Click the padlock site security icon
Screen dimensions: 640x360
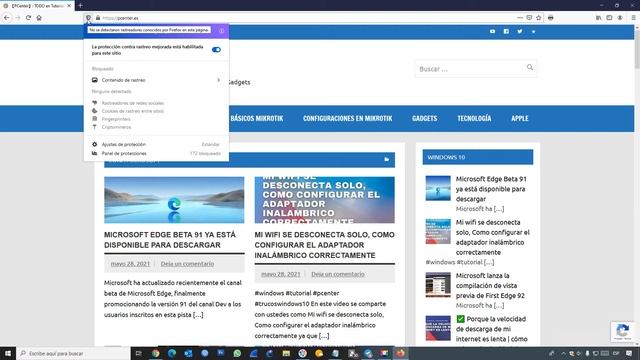pyautogui.click(x=98, y=18)
